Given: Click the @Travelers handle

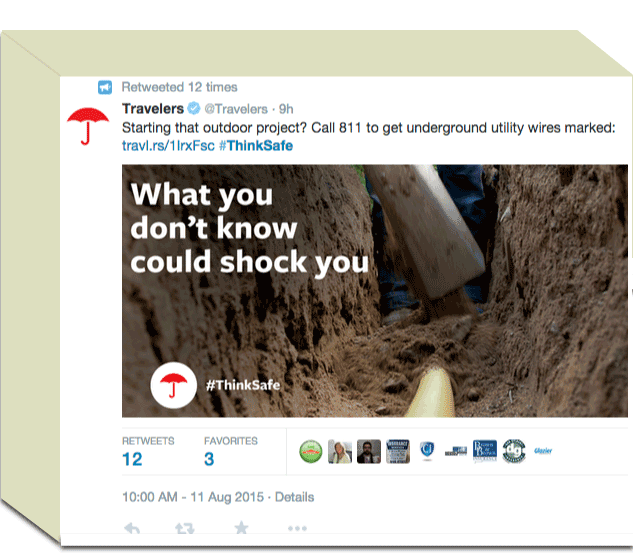Looking at the screenshot, I should 236,109.
